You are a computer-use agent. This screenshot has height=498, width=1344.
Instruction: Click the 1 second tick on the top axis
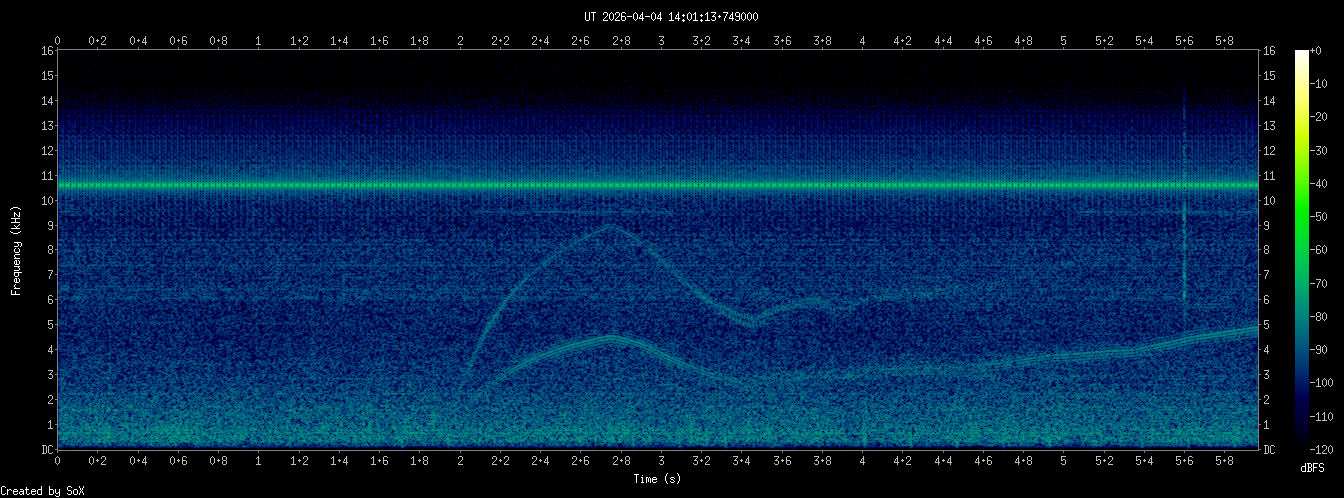click(259, 41)
